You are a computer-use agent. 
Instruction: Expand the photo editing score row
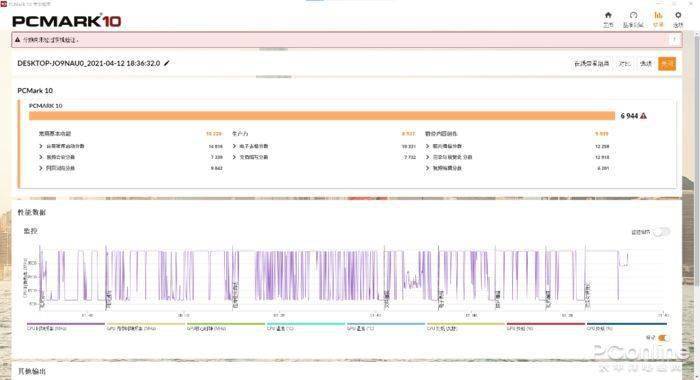coord(517,146)
